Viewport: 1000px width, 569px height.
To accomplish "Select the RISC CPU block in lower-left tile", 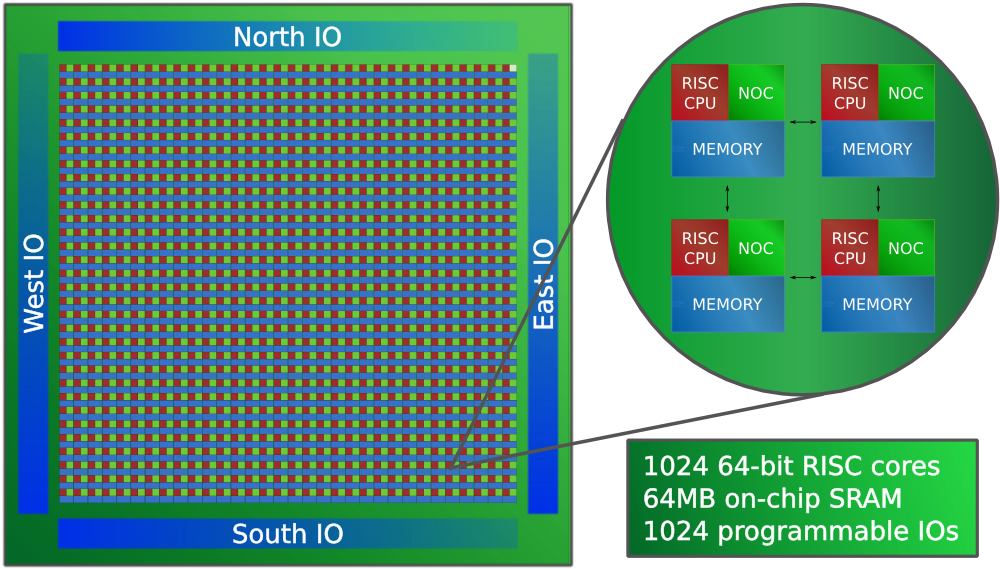I will [x=700, y=248].
